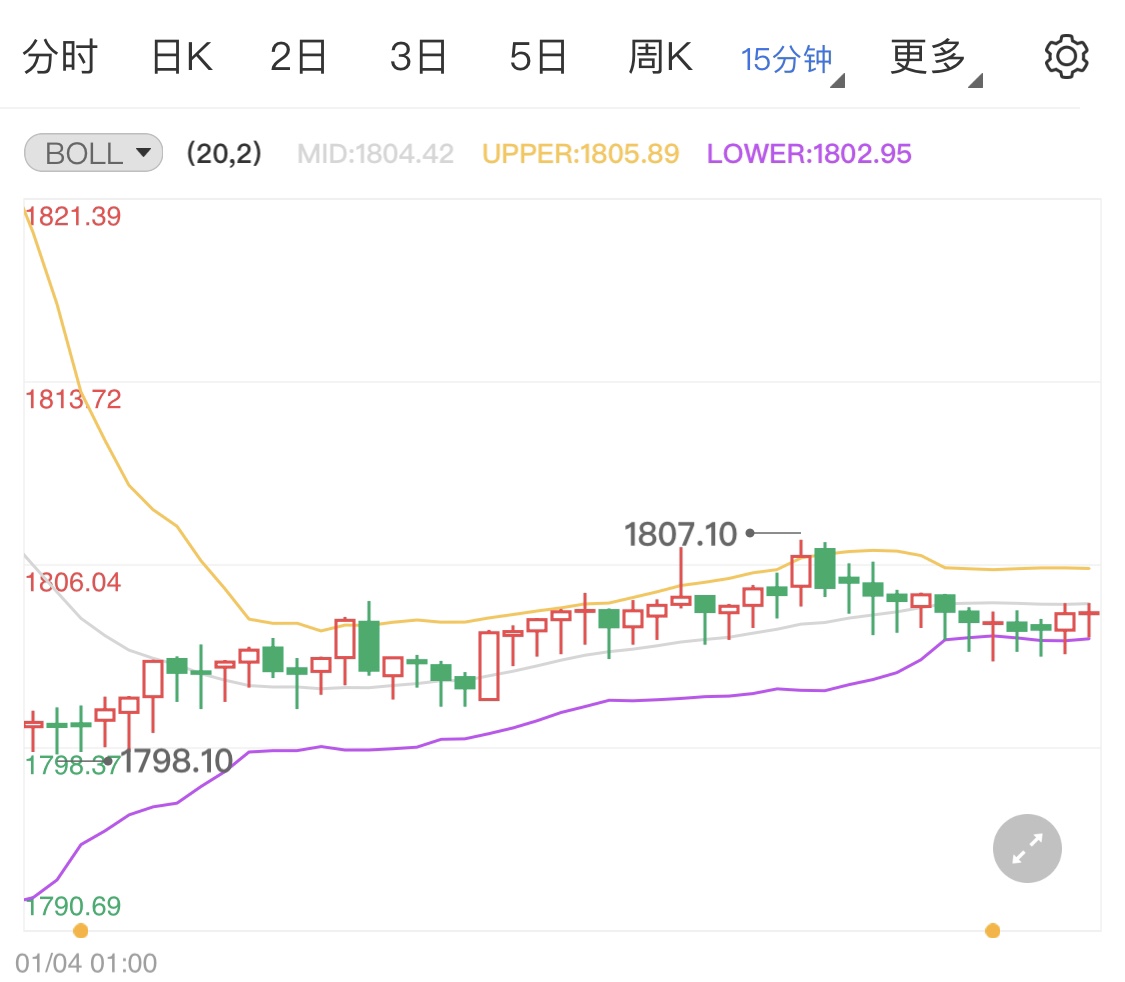Click the 1807.10 high price annotation

coord(680,534)
